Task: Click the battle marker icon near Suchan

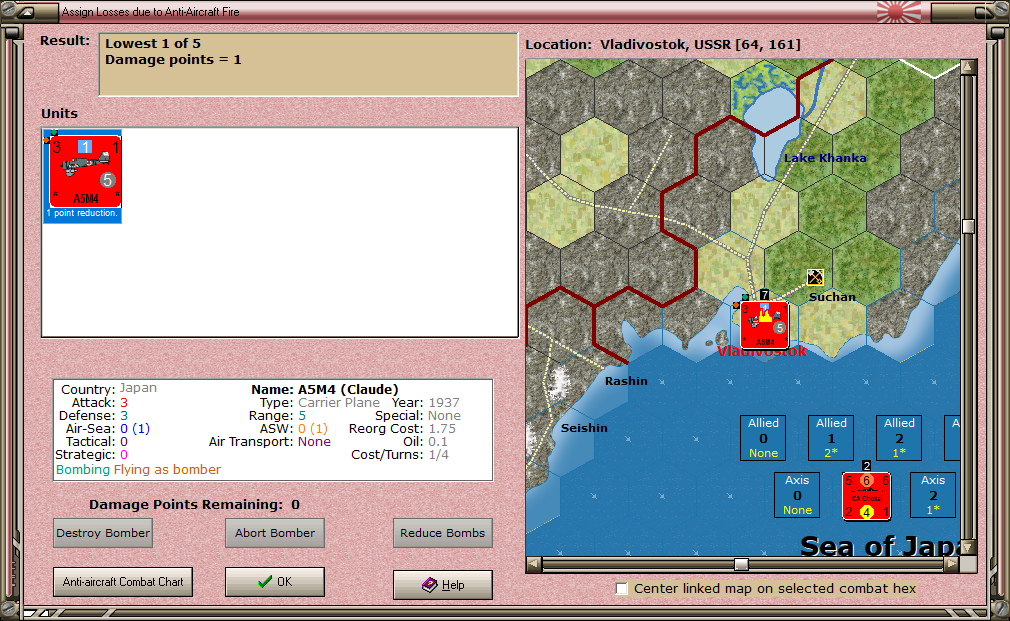Action: (815, 277)
